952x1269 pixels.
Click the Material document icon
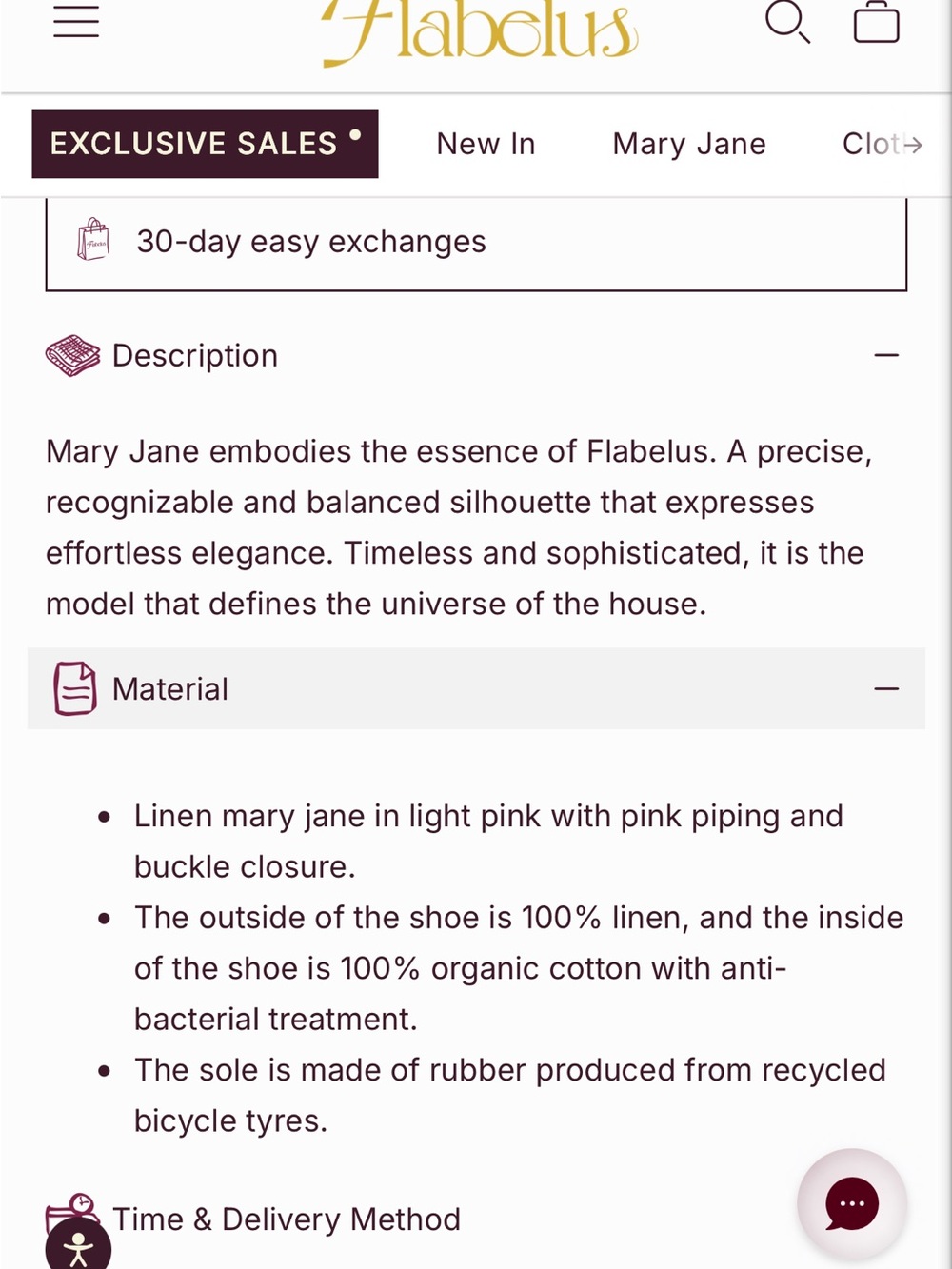74,688
